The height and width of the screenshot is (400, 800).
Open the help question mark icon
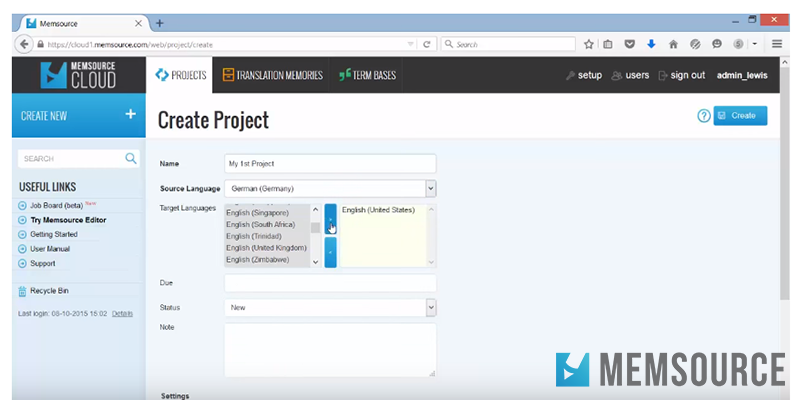(703, 116)
